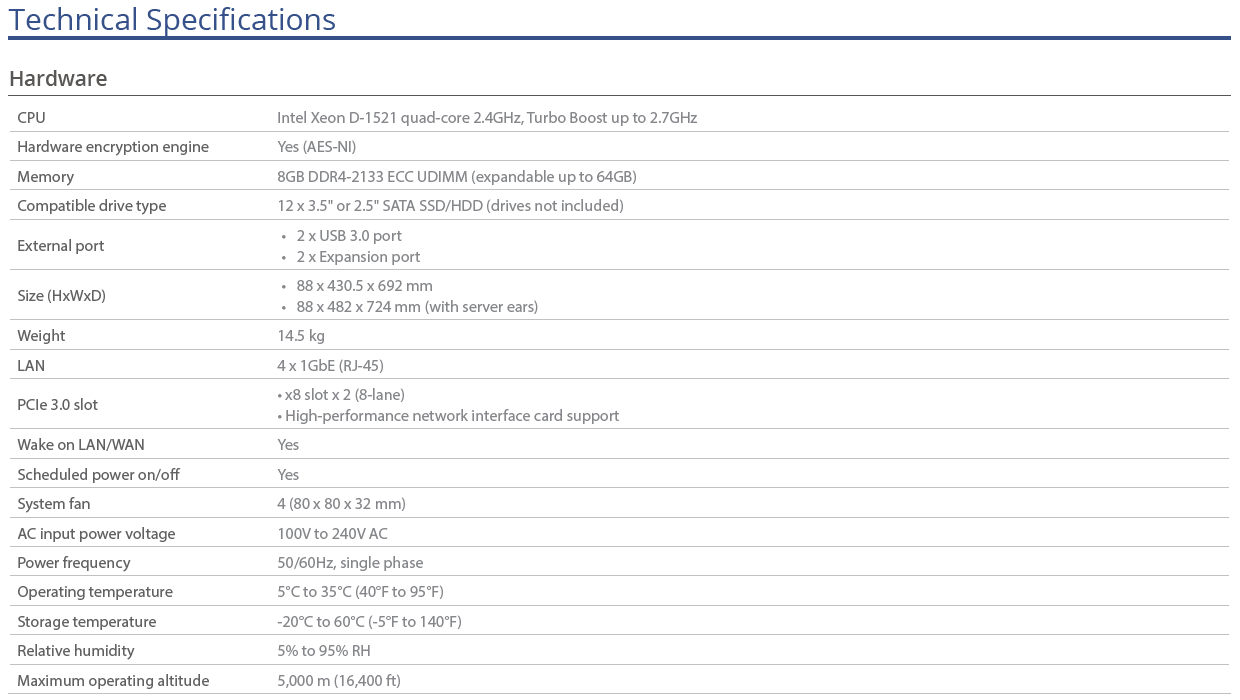Screen dimensions: 1240x700
Task: Click the 100V to 240V AC value
Action: [x=332, y=534]
